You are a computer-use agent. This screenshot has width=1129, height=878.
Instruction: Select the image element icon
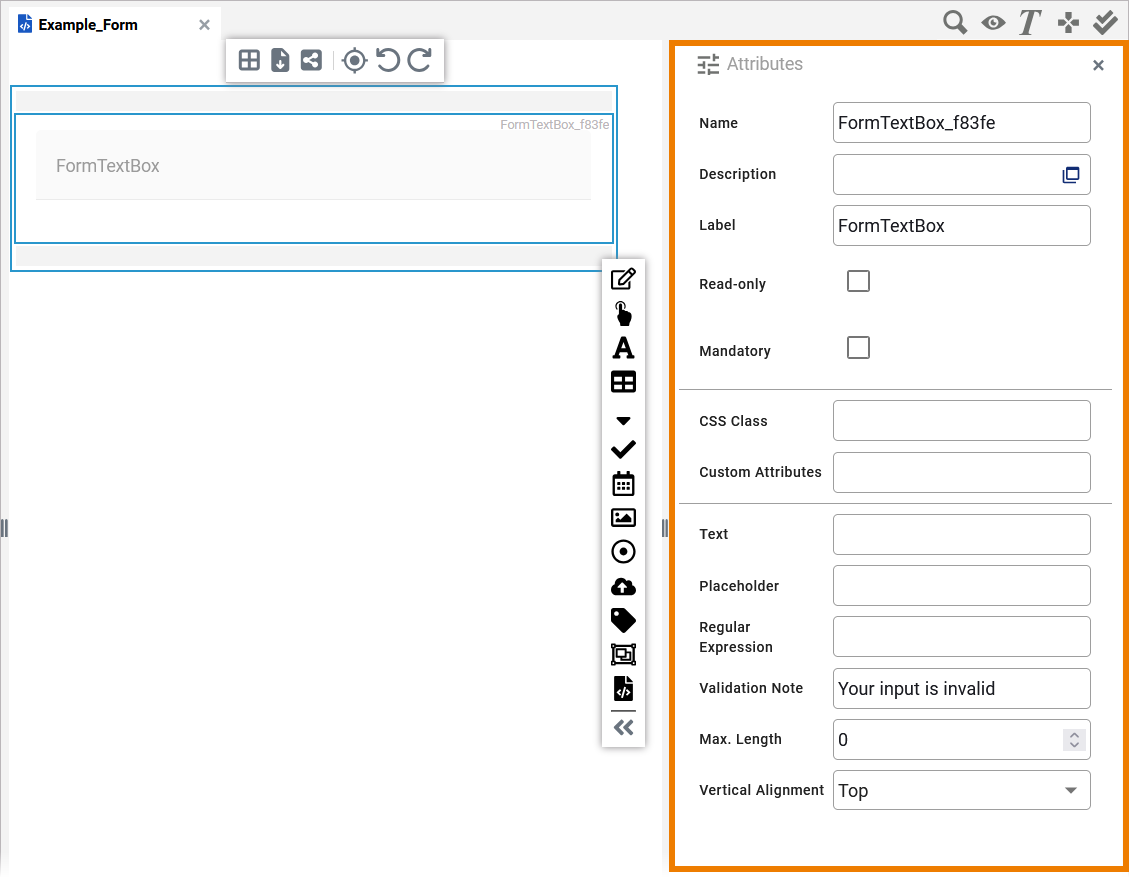pyautogui.click(x=623, y=518)
